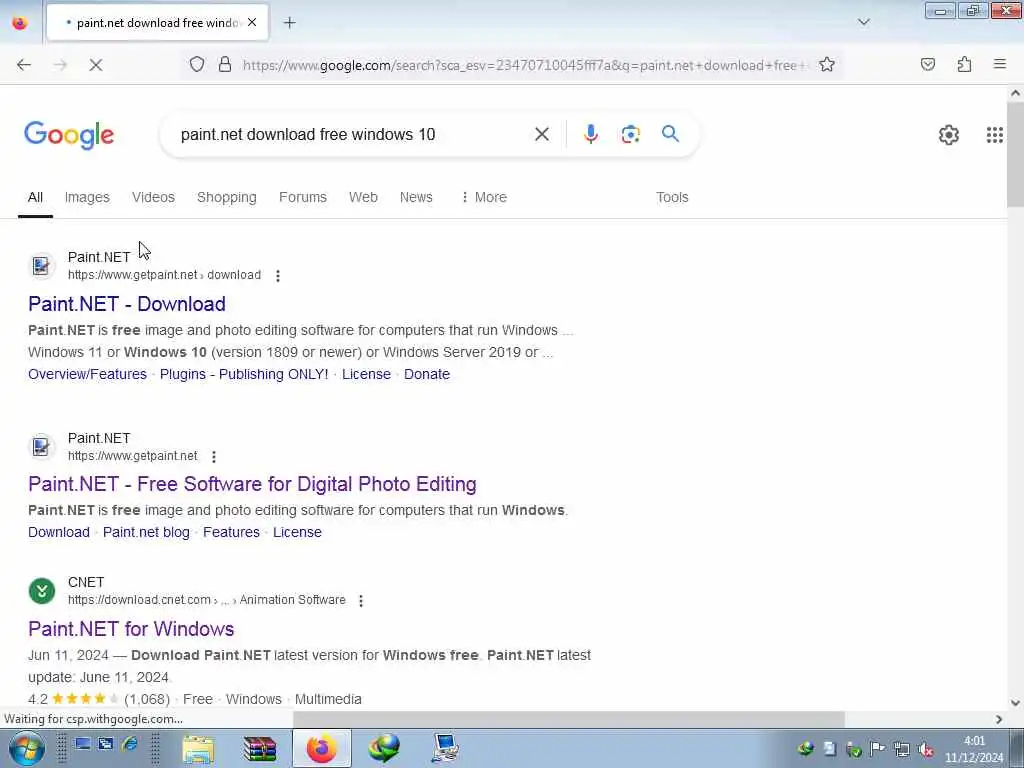1024x768 pixels.
Task: Switch to the Images results tab
Action: click(87, 197)
